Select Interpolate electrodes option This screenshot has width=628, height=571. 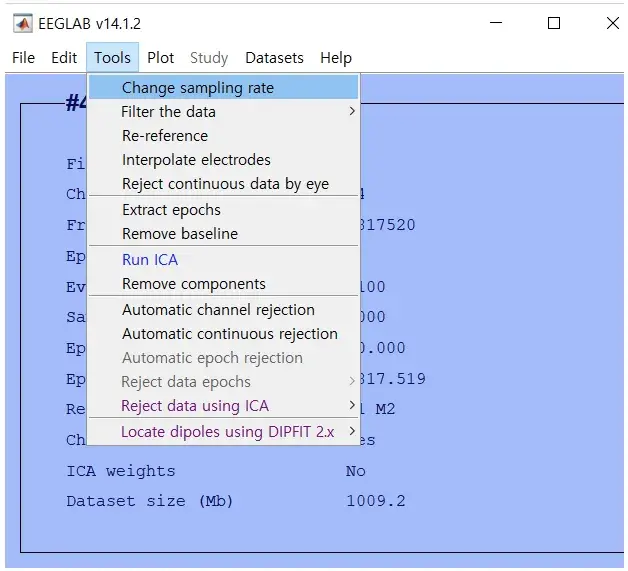pos(196,160)
